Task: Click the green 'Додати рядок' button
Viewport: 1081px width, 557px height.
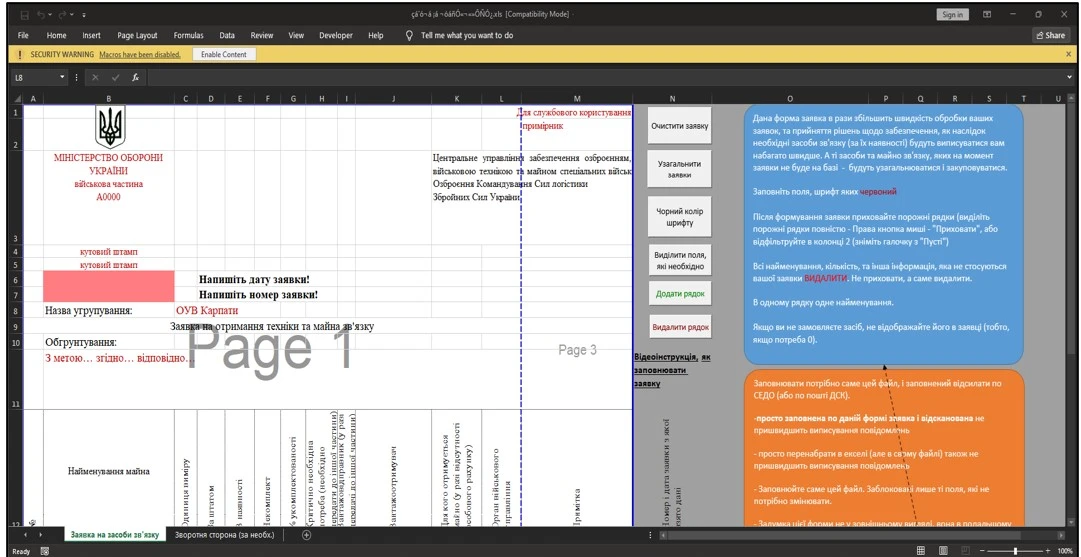Action: point(680,294)
